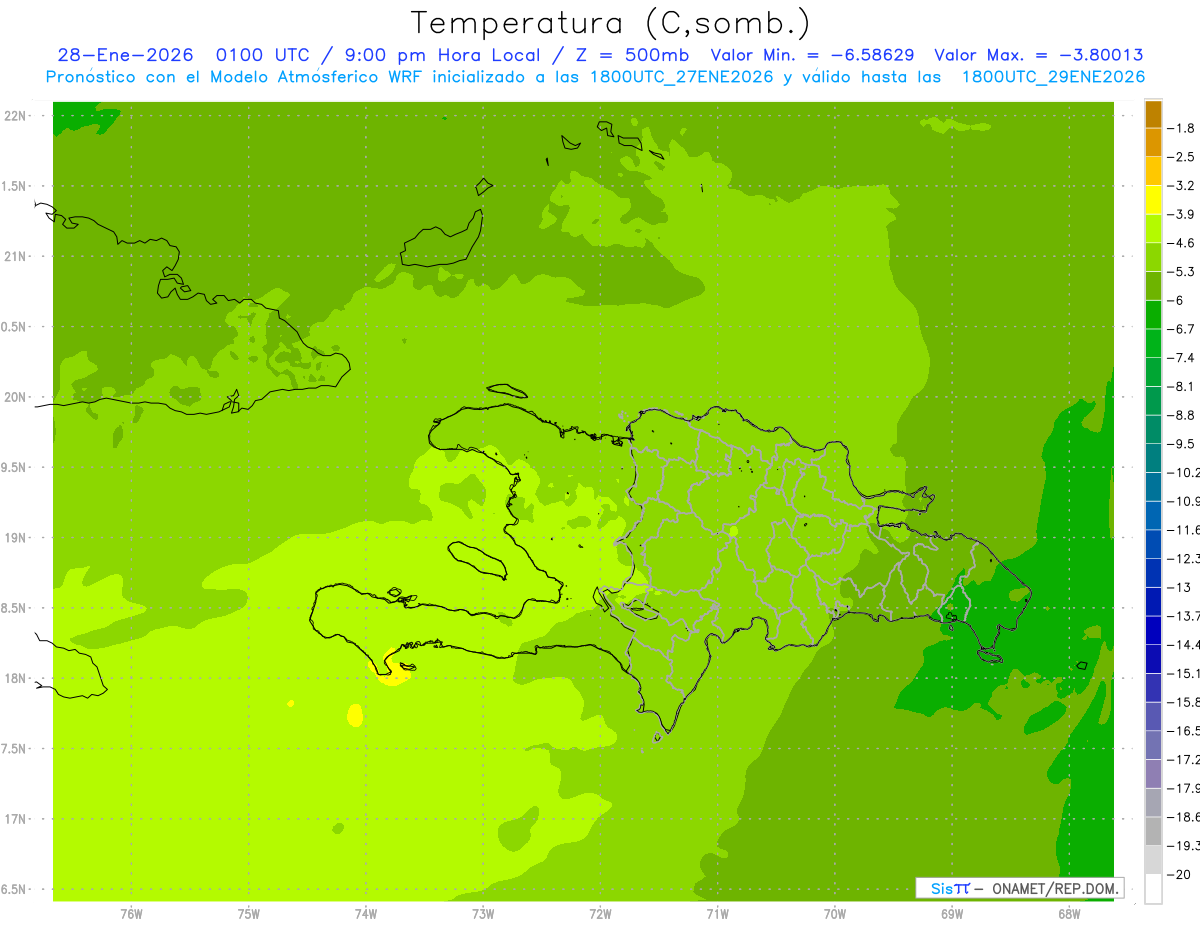Click the -20 legend value
The width and height of the screenshot is (1200, 927).
pyautogui.click(x=1179, y=874)
